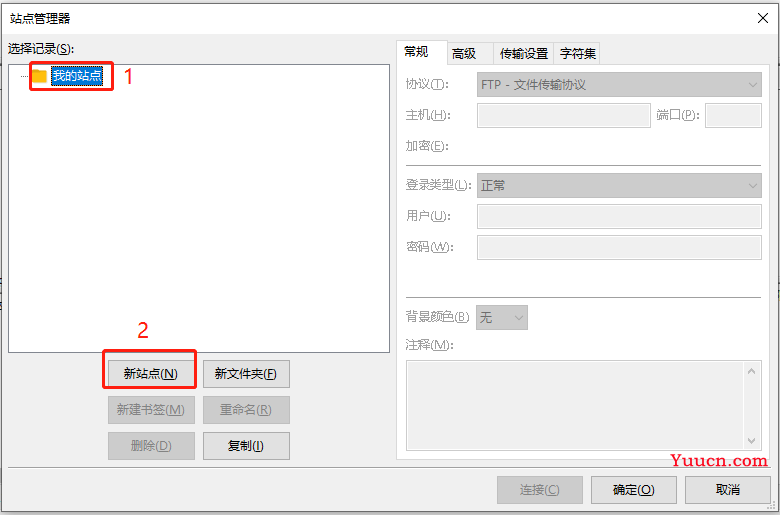Screen dimensions: 780x515
Task: Click the 主机(H) input field
Action: [x=564, y=115]
